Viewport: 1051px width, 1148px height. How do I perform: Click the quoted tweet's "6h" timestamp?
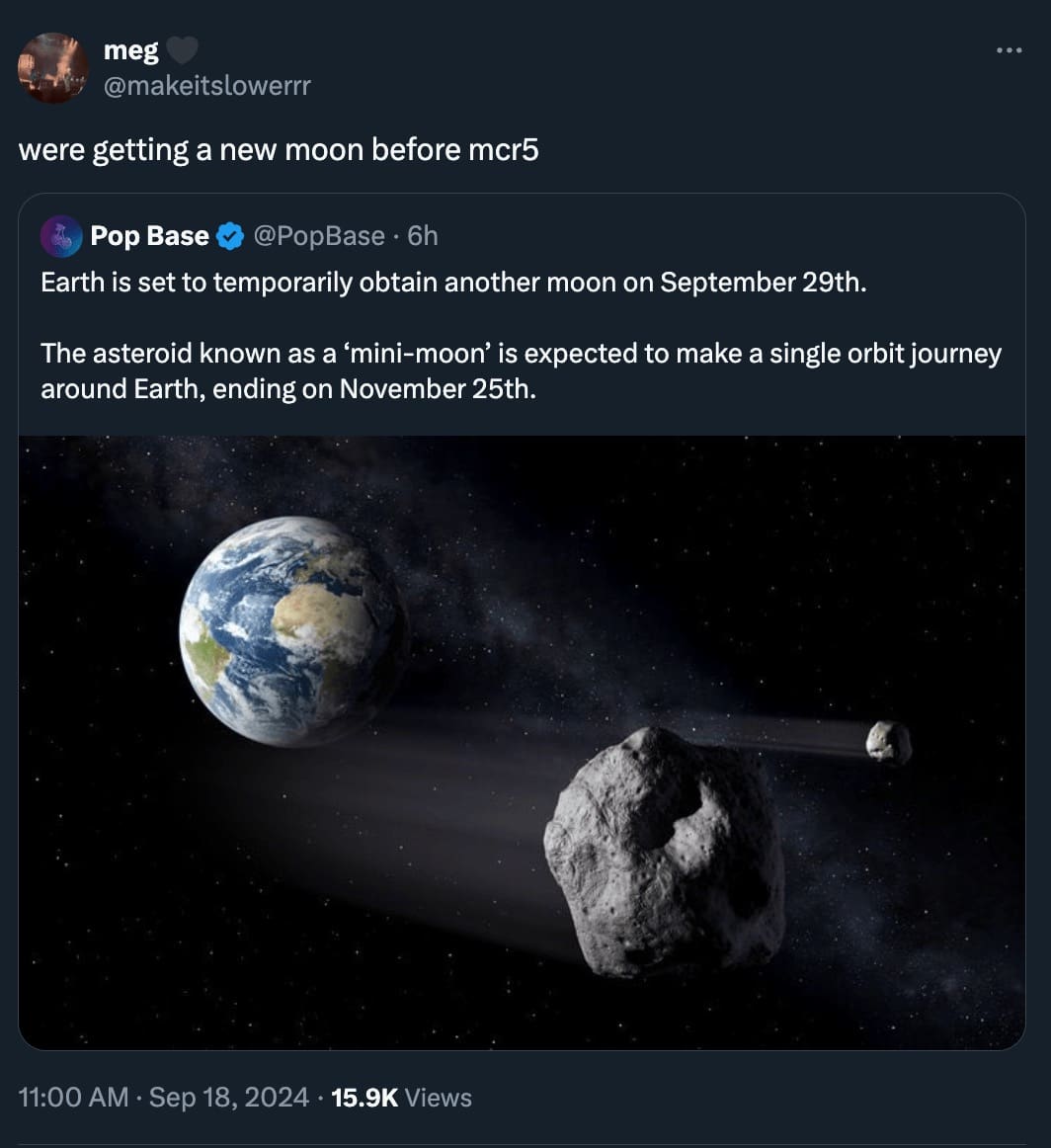coord(423,236)
